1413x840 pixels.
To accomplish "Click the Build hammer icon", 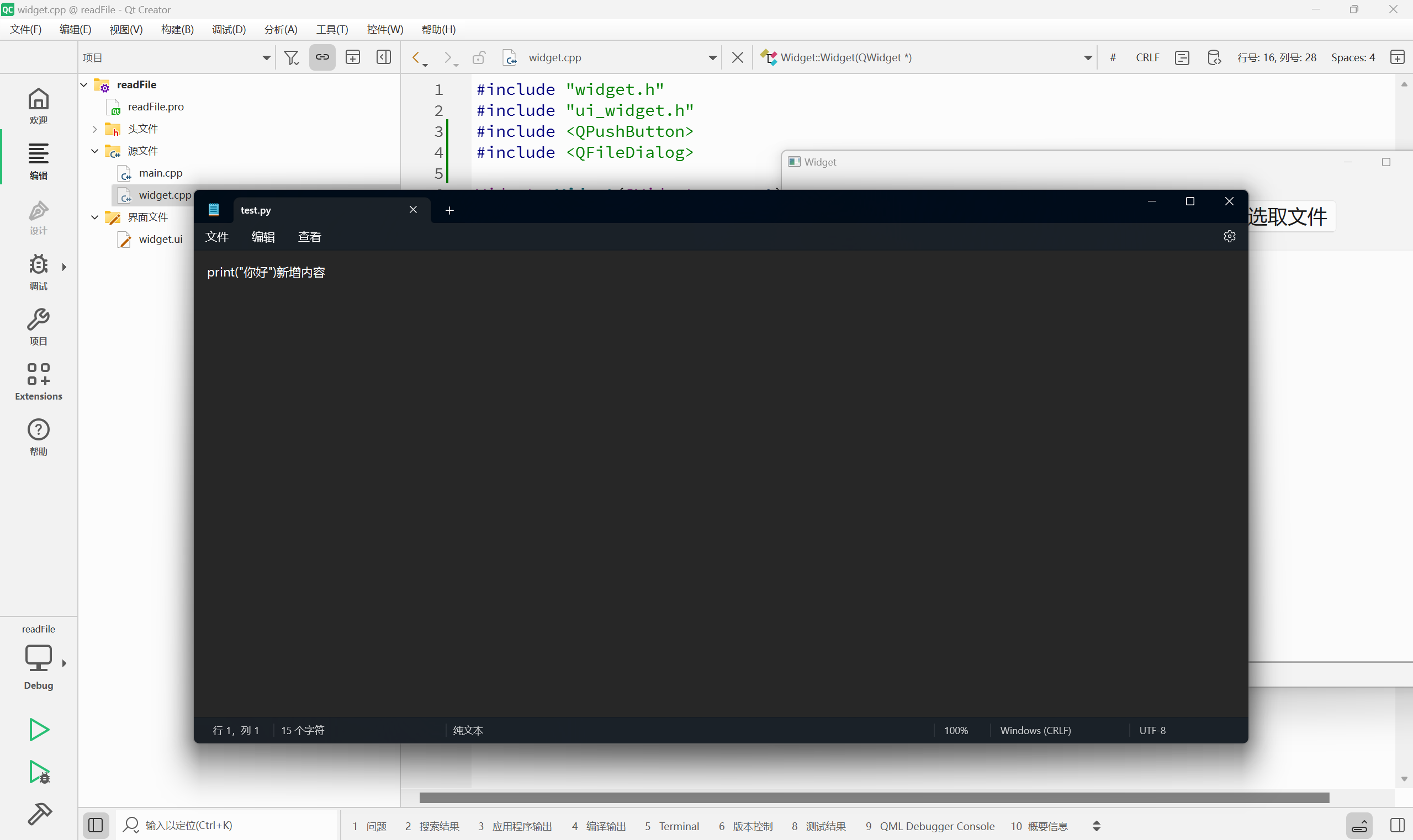I will (x=39, y=814).
